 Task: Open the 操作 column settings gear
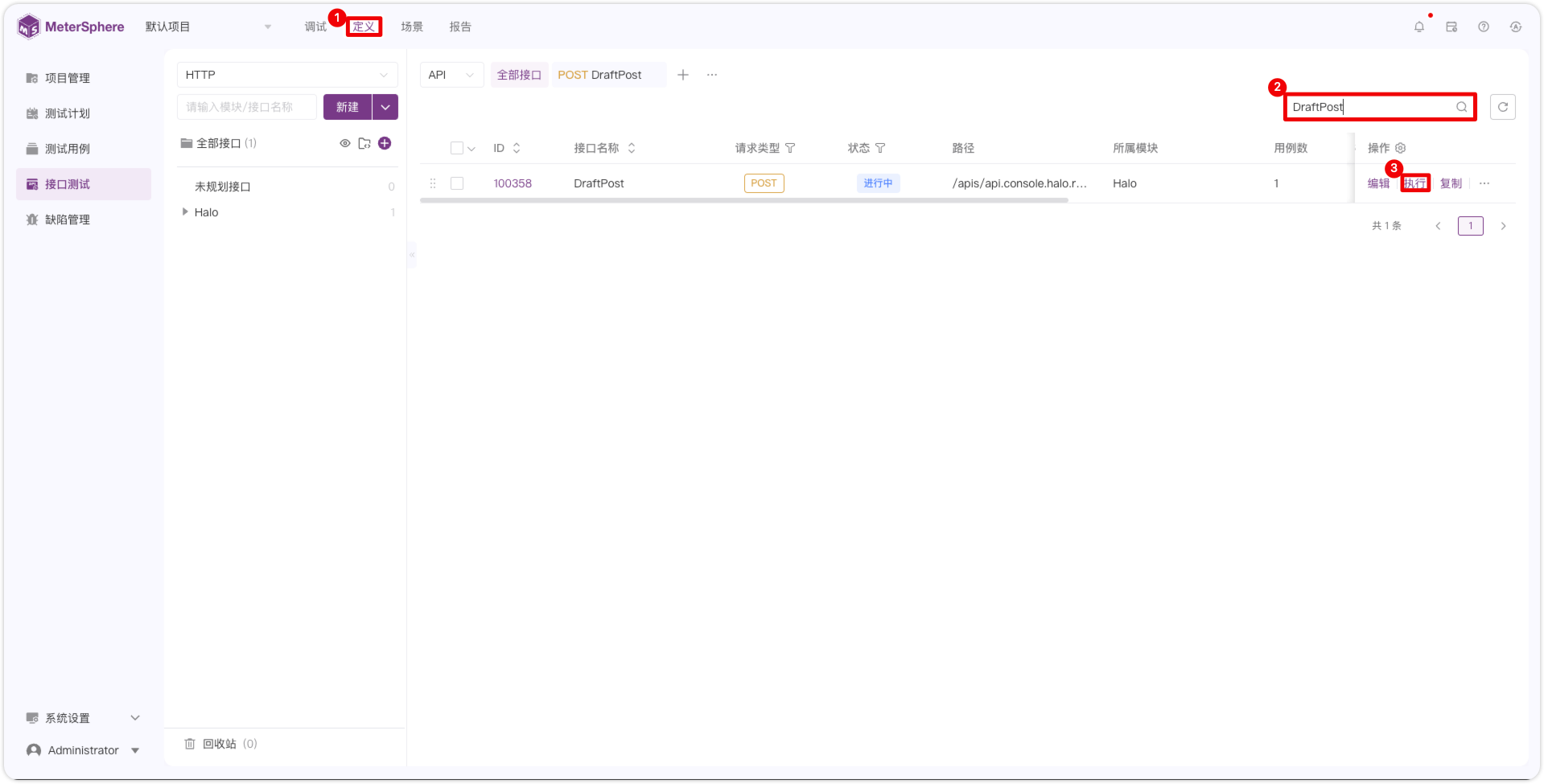1400,148
